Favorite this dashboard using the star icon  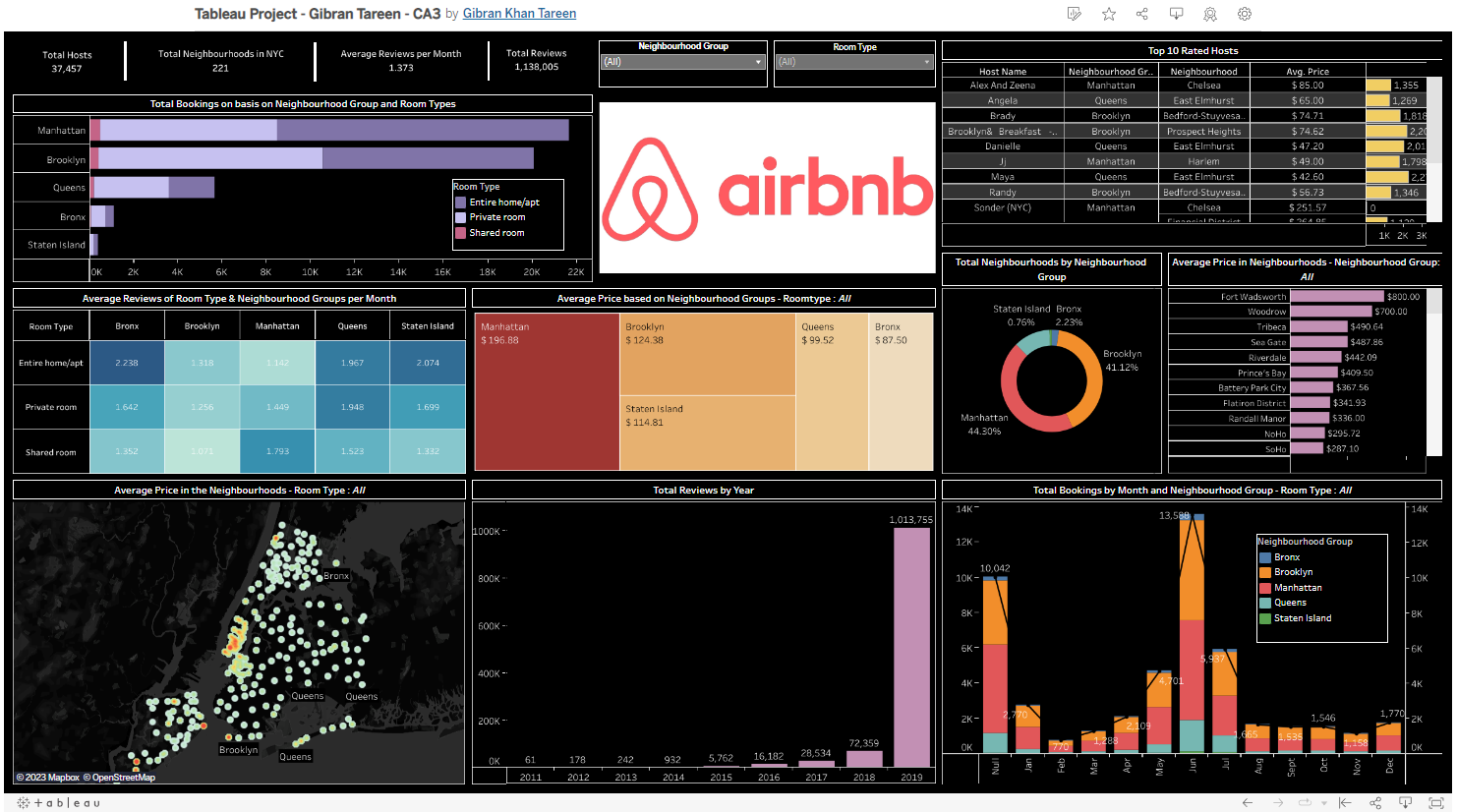click(x=1108, y=14)
